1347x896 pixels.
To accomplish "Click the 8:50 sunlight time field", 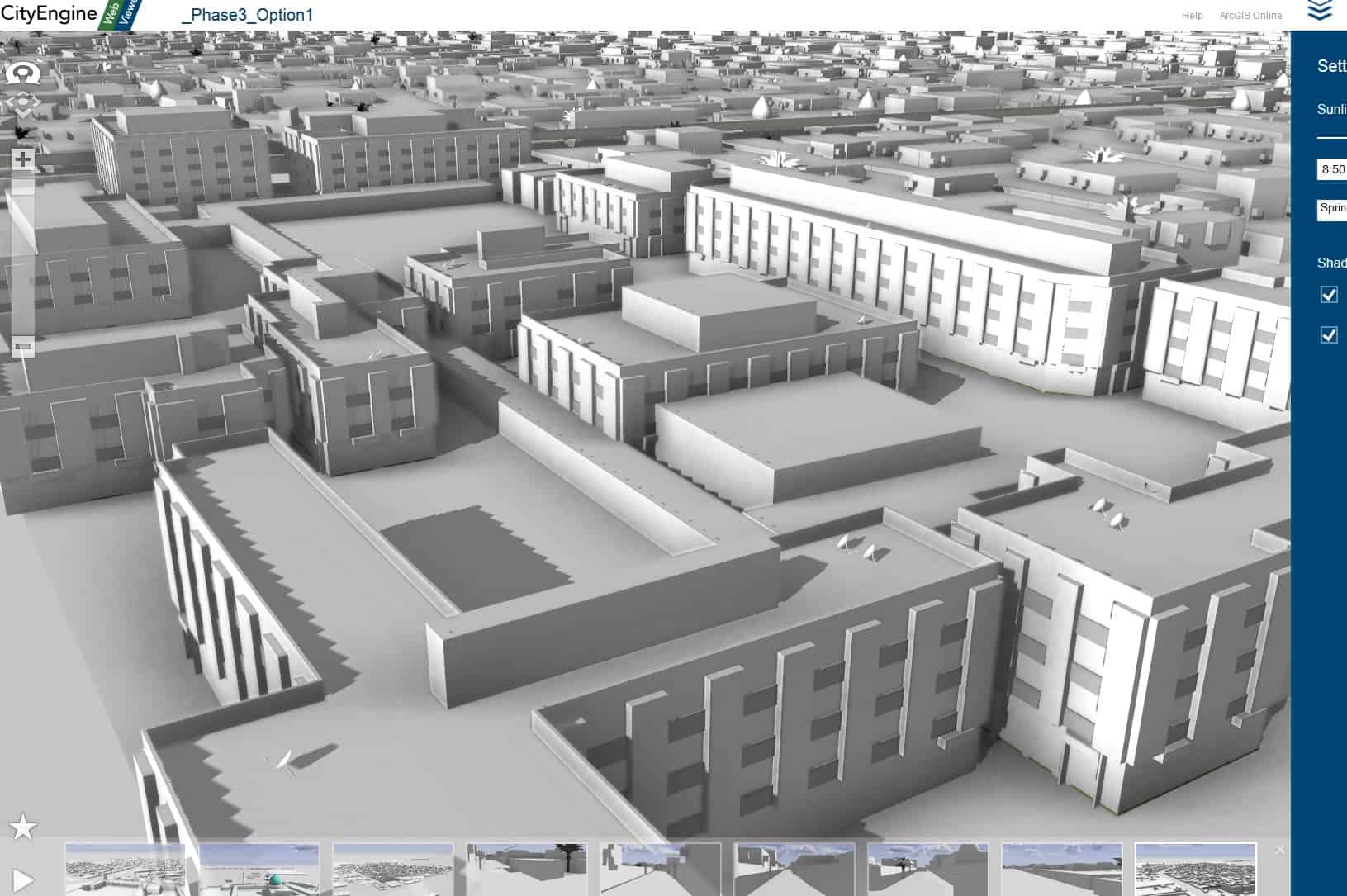I will 1331,169.
